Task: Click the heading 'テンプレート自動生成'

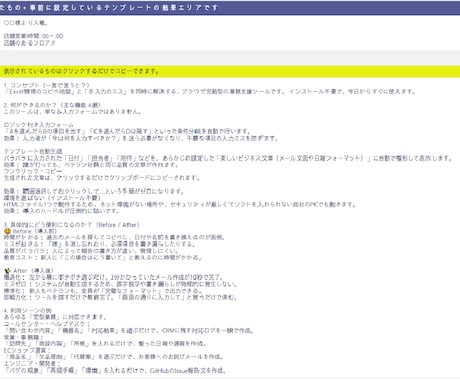Action: 33,151
